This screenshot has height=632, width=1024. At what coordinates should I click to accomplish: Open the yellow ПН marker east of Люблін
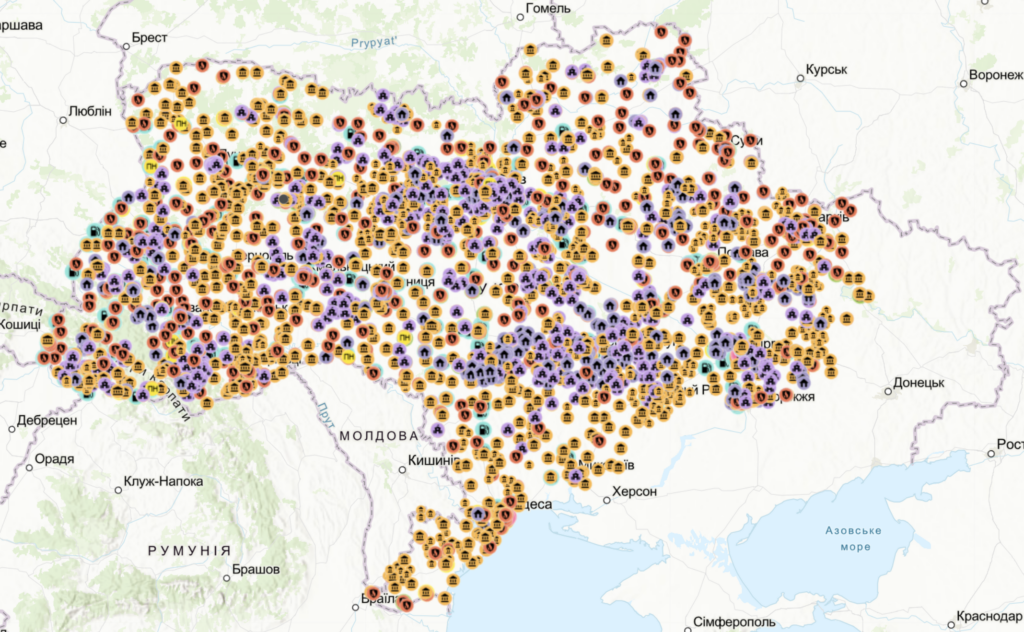pyautogui.click(x=181, y=123)
